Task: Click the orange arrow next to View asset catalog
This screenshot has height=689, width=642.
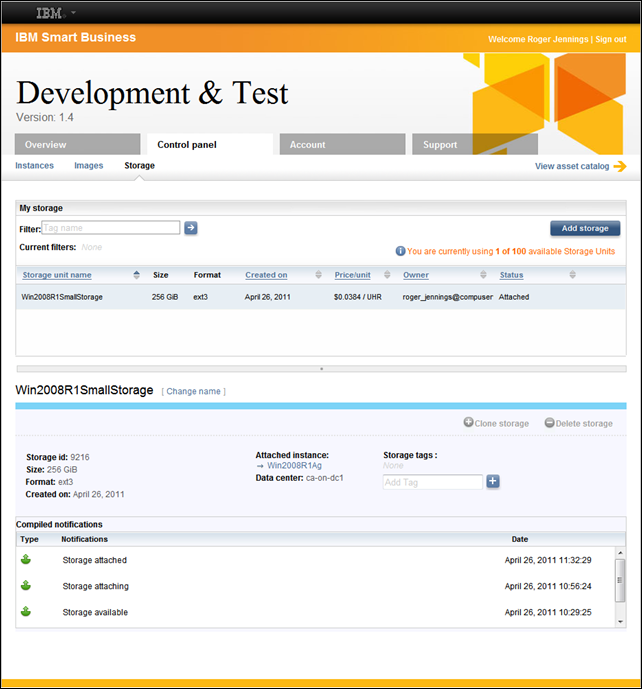Action: [620, 166]
